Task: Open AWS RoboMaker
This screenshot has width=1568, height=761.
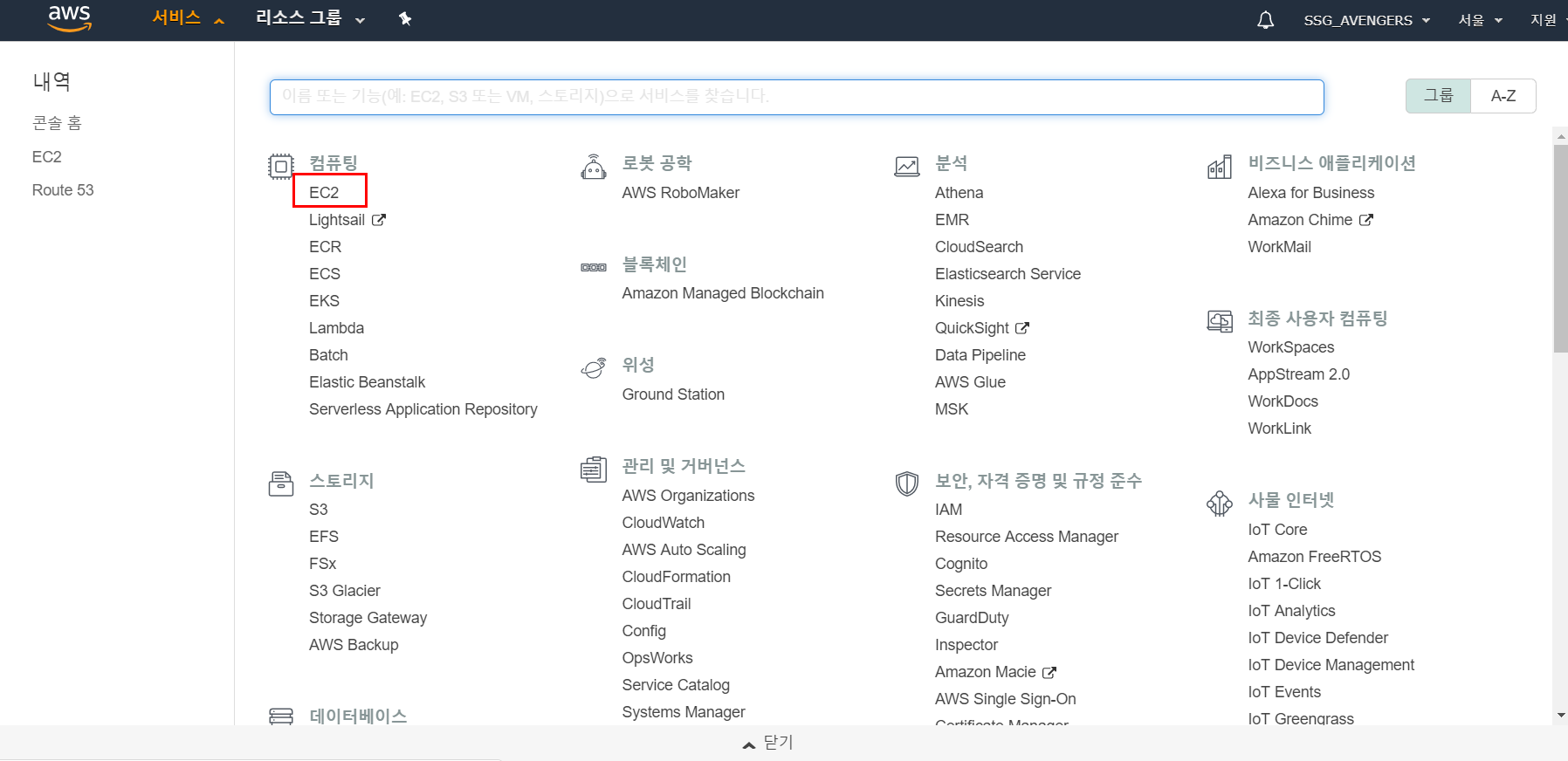Action: 680,193
